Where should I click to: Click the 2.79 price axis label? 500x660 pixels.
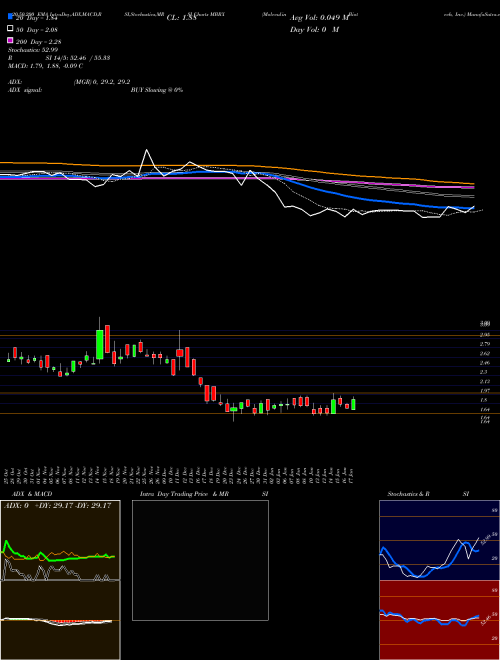click(x=485, y=344)
